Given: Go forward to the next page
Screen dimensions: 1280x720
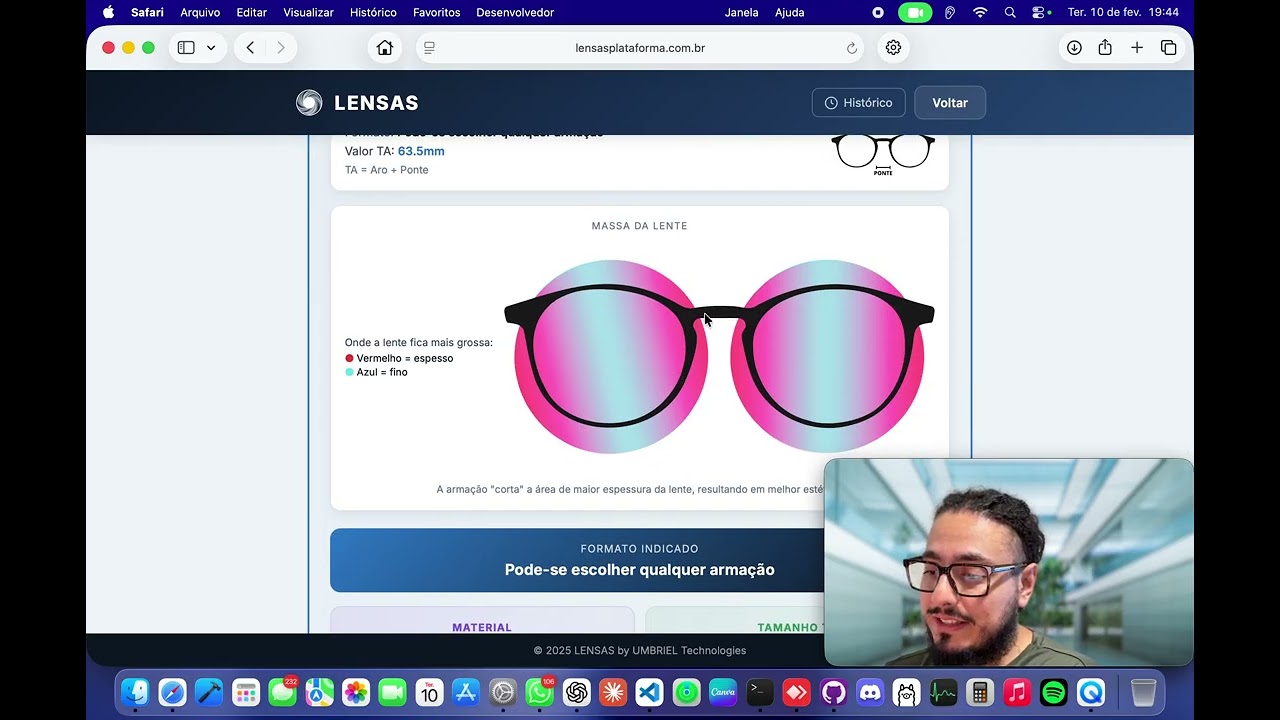Looking at the screenshot, I should pos(280,48).
